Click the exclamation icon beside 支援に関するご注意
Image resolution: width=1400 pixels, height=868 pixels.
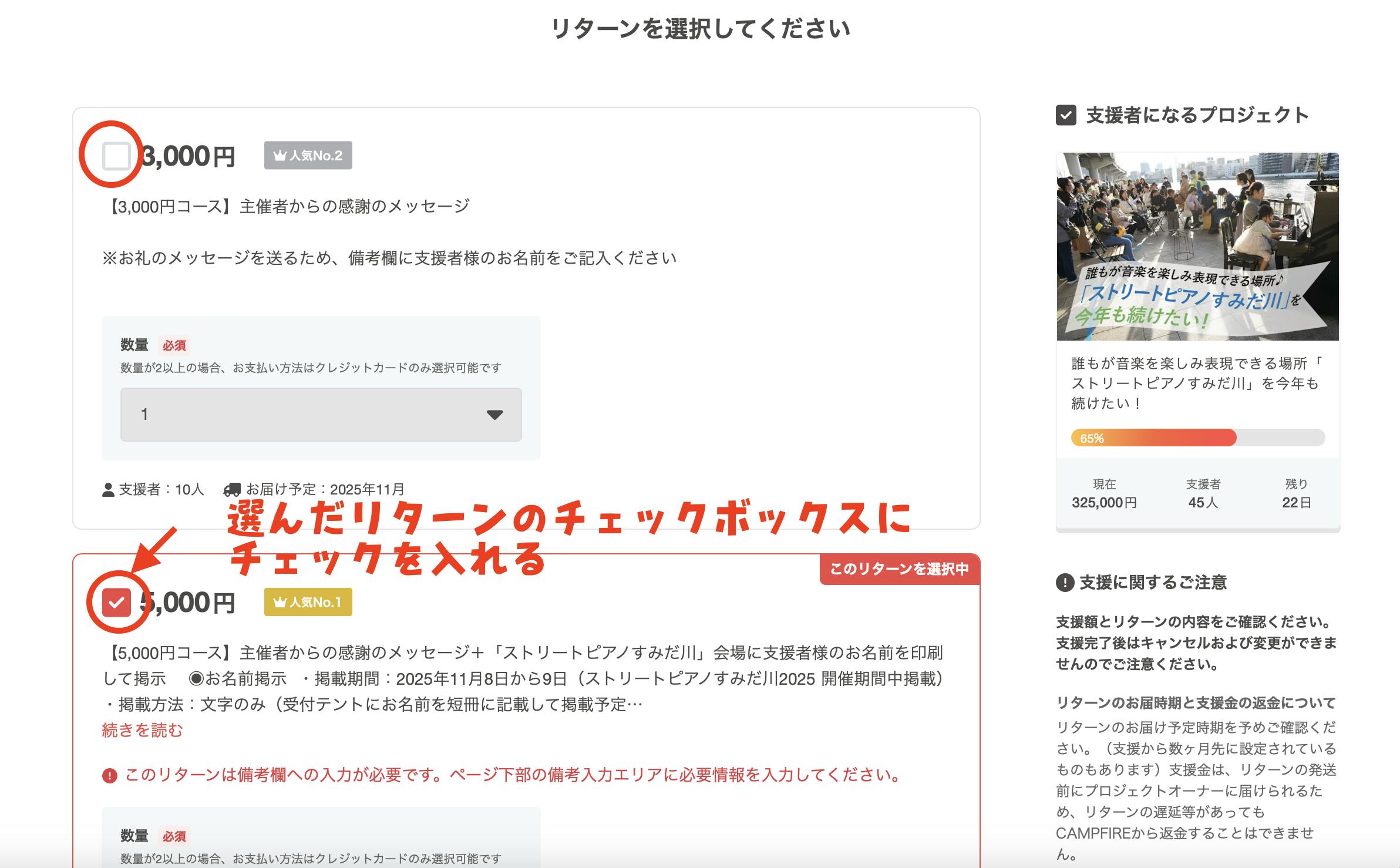1065,583
